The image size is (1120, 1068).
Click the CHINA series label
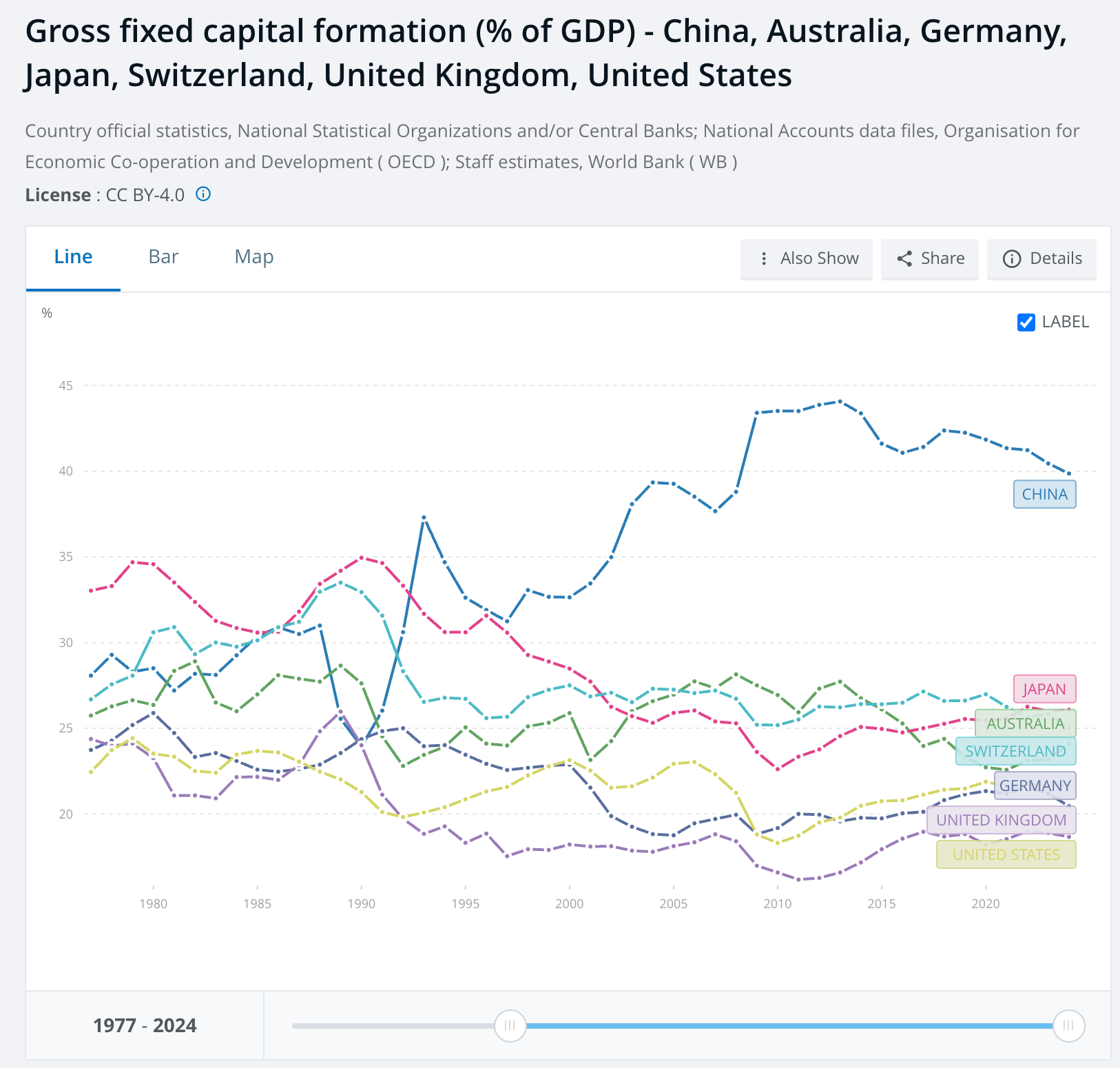[x=1044, y=494]
